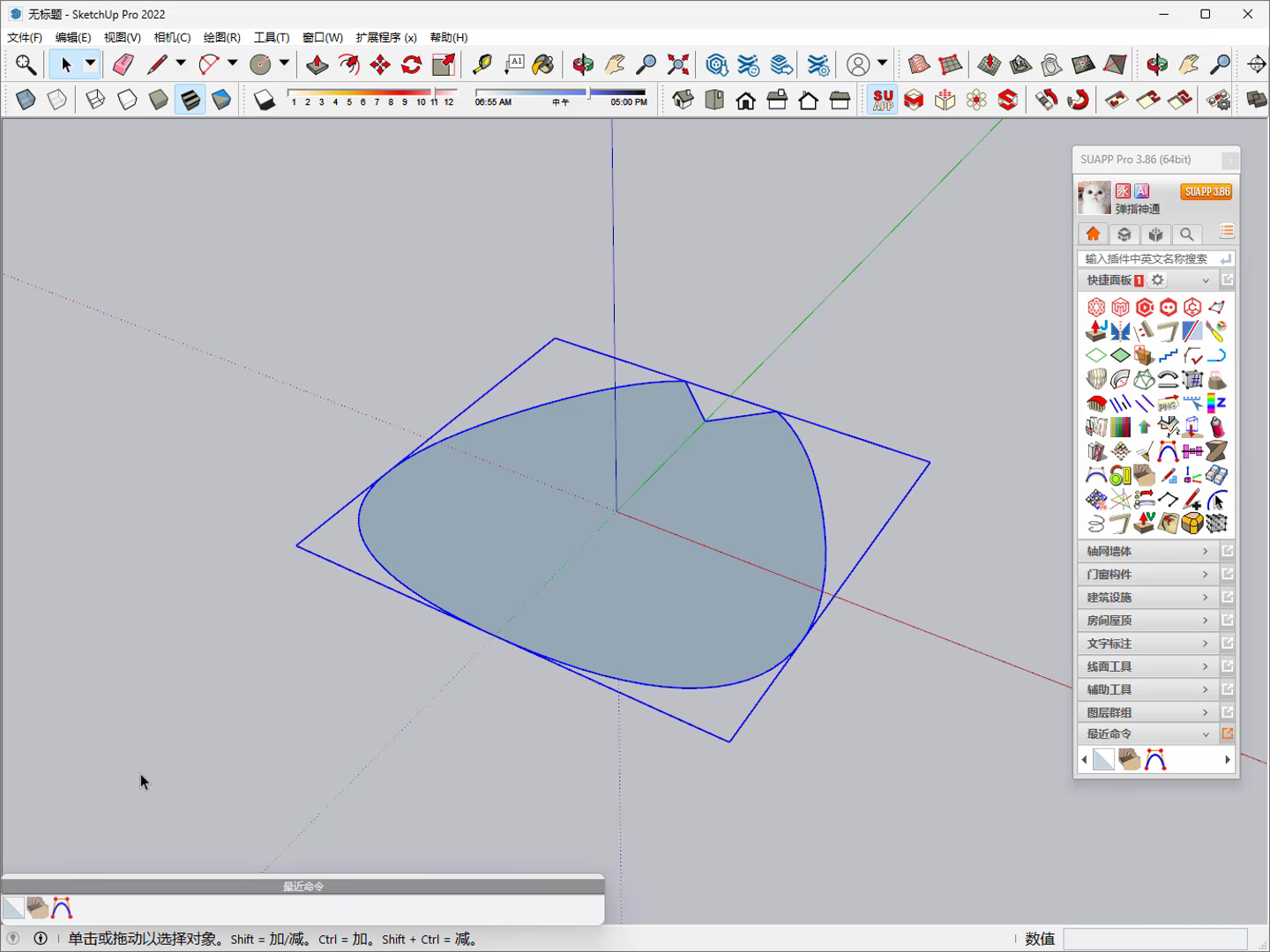Image resolution: width=1270 pixels, height=952 pixels.
Task: Expand the 门窗构件 section
Action: pyautogui.click(x=1147, y=574)
